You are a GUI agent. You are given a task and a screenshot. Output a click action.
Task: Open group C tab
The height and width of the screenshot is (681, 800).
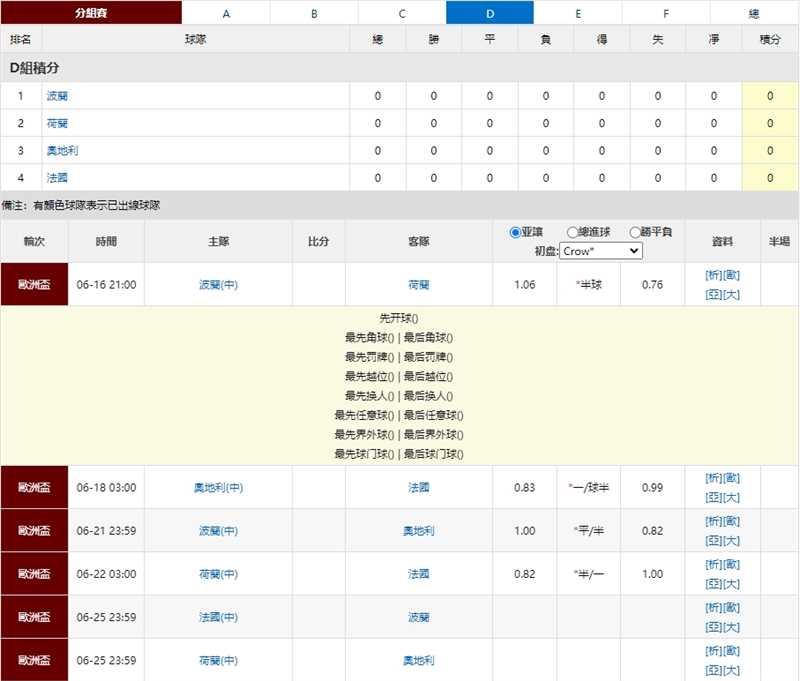pos(402,13)
